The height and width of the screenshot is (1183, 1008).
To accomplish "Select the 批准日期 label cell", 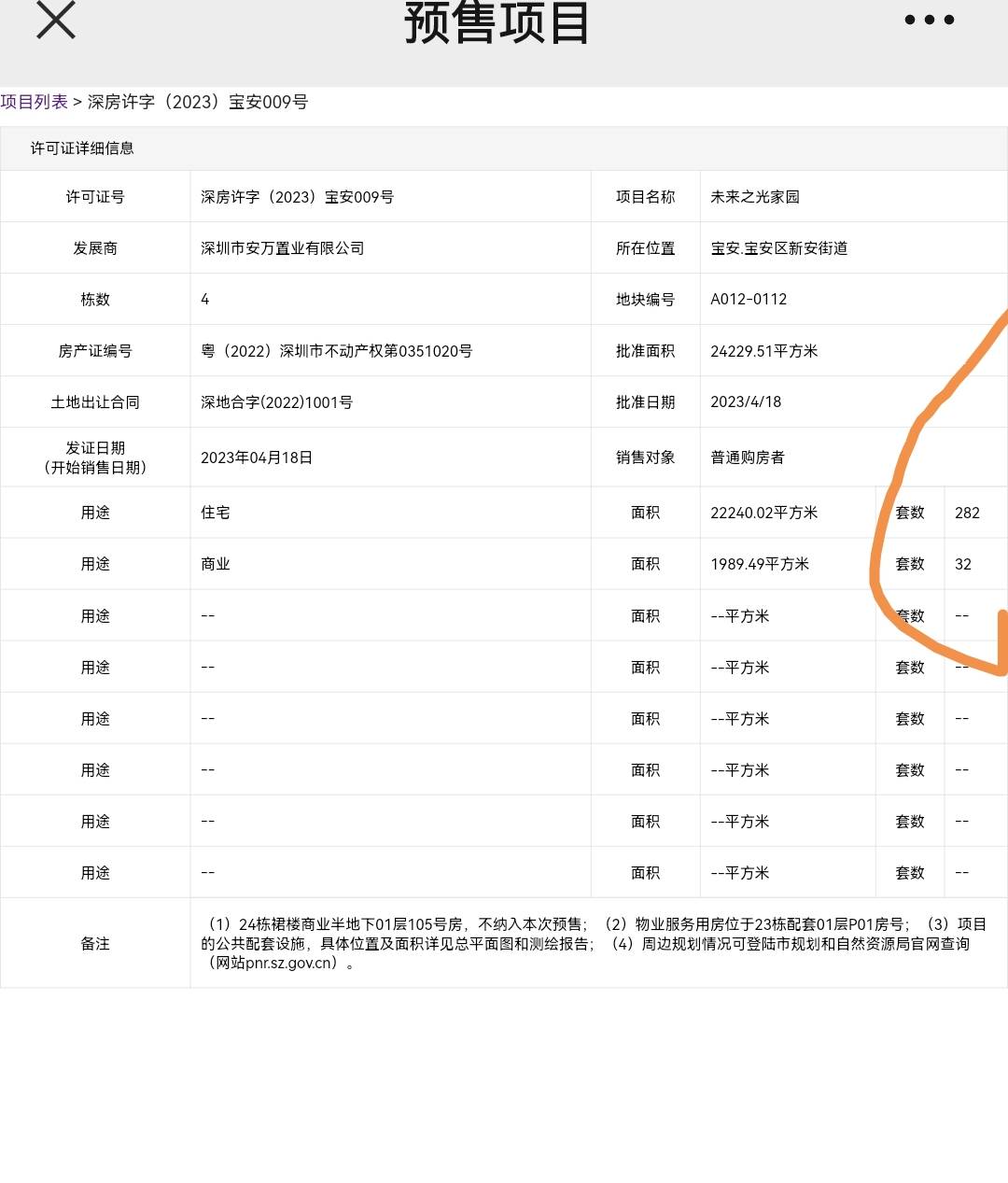I will pos(645,402).
